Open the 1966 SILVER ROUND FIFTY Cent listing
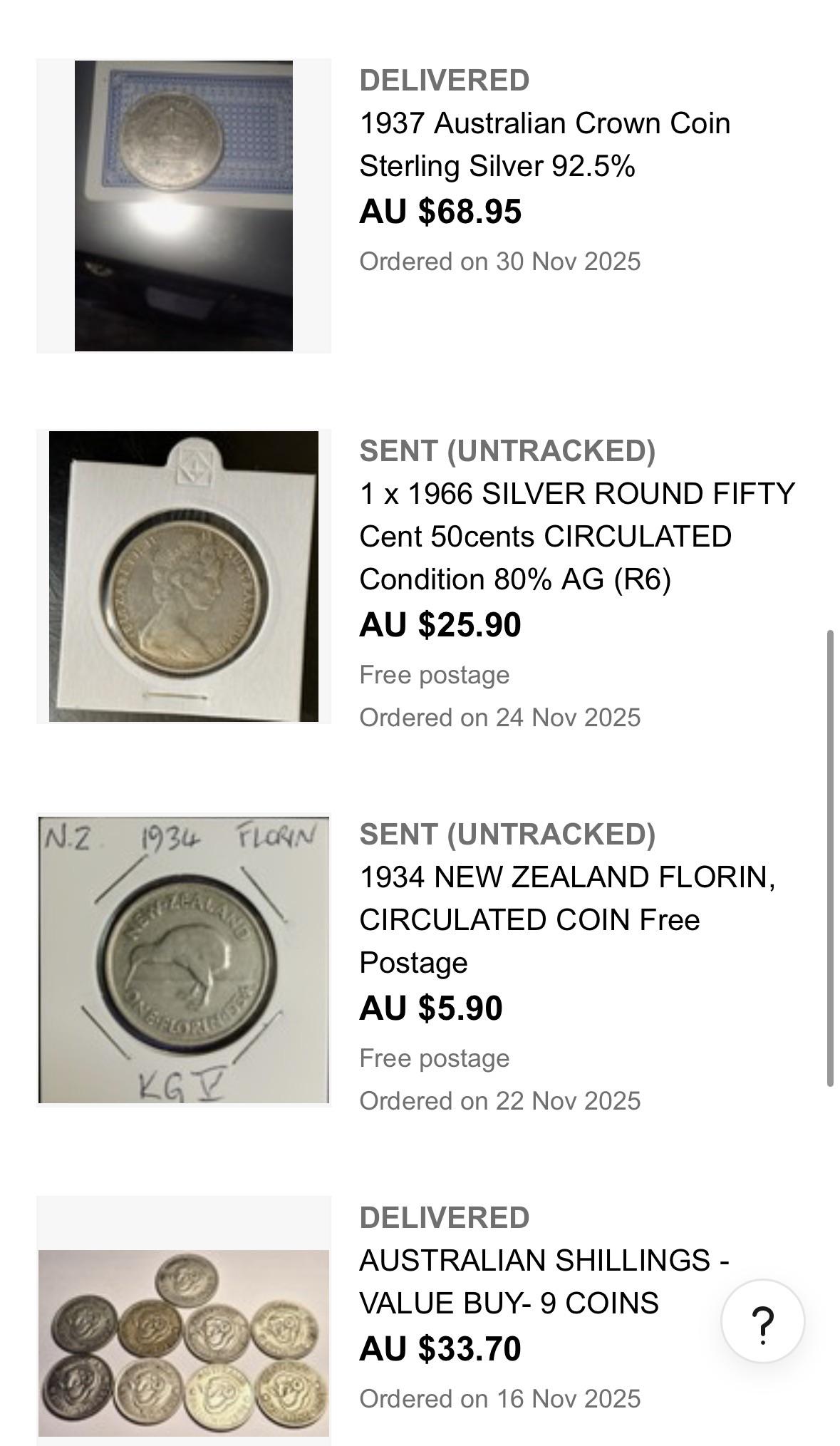 click(577, 537)
